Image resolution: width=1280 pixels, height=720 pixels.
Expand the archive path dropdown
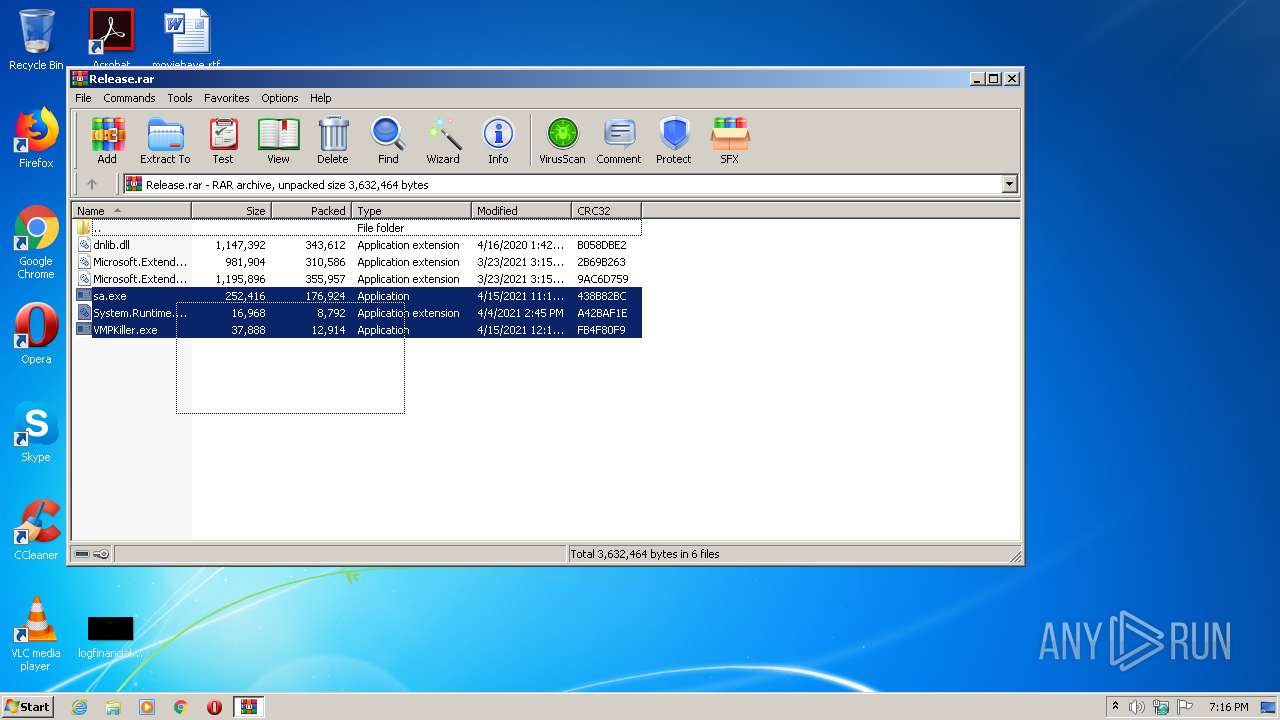[1009, 184]
